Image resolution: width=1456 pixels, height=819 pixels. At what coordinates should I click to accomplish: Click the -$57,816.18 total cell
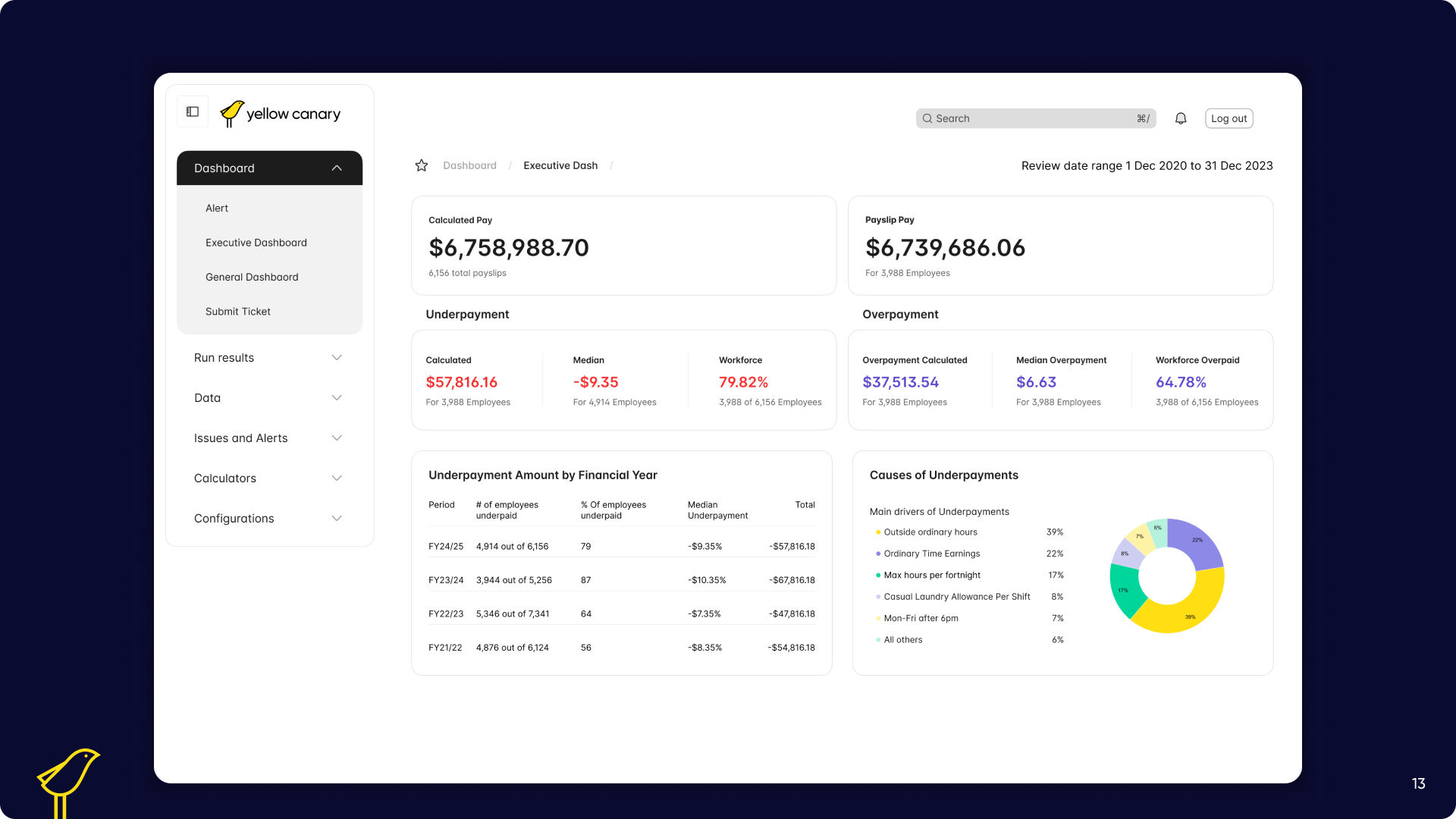(x=792, y=546)
